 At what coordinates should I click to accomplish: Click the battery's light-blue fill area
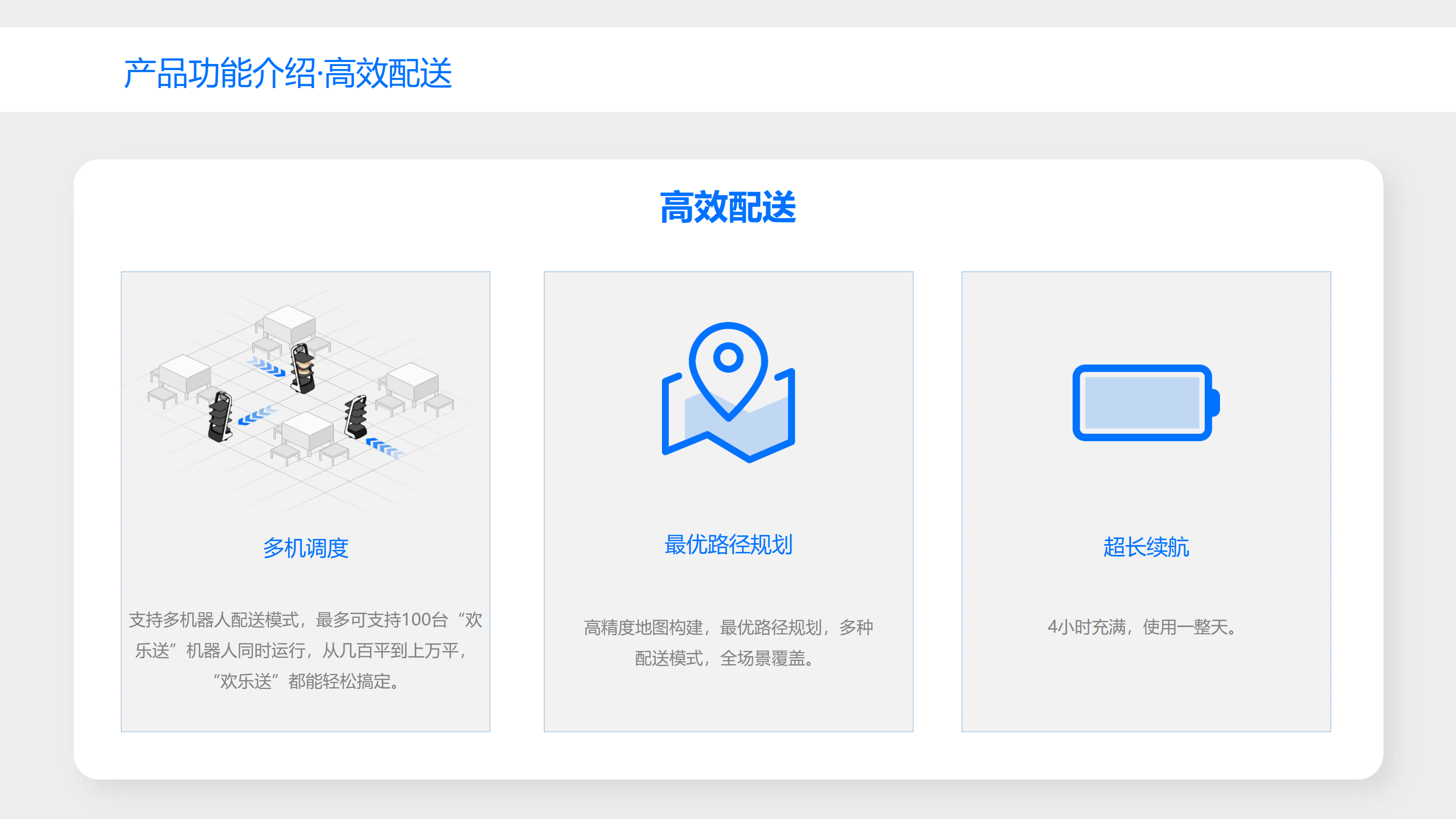coord(1142,402)
